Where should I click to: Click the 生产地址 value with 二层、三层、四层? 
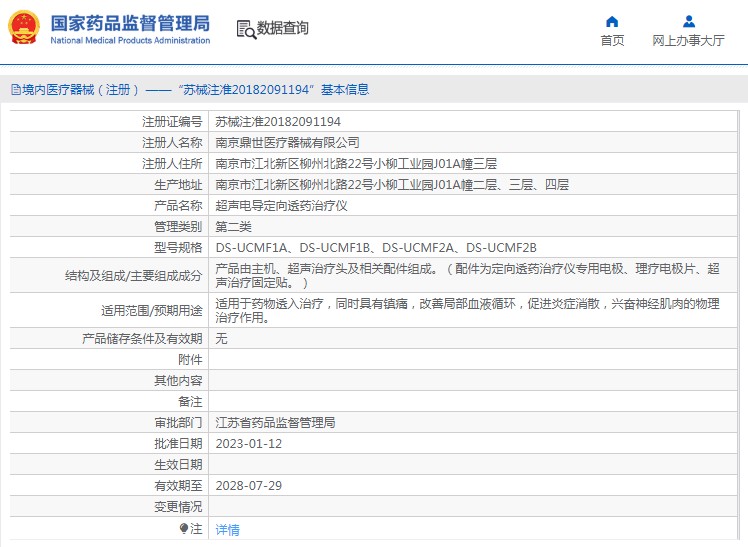392,185
